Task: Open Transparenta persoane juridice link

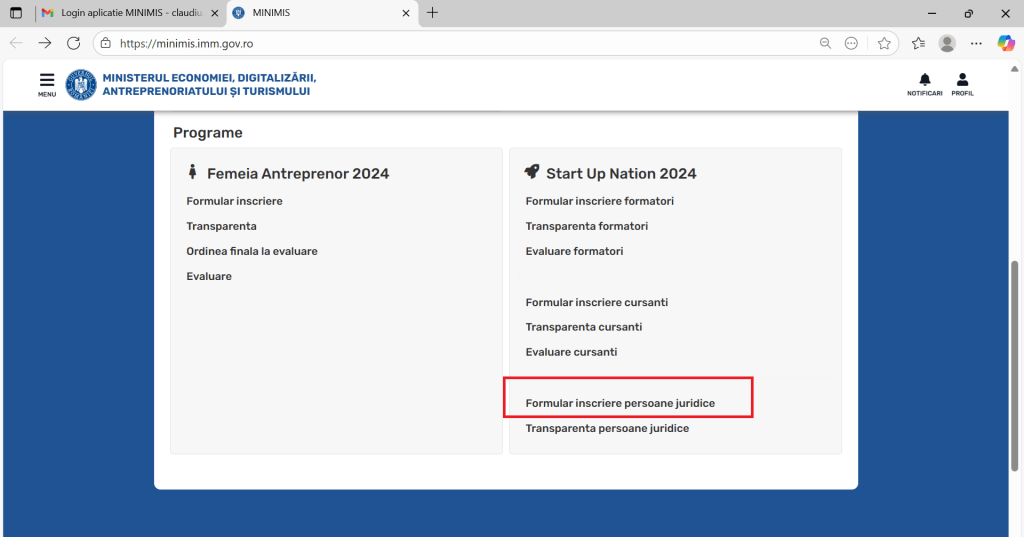Action: pos(607,428)
